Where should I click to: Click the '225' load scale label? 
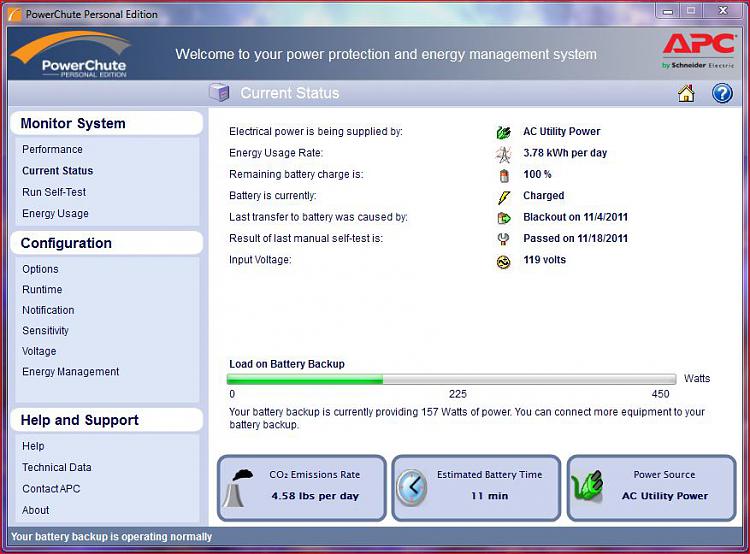(458, 394)
